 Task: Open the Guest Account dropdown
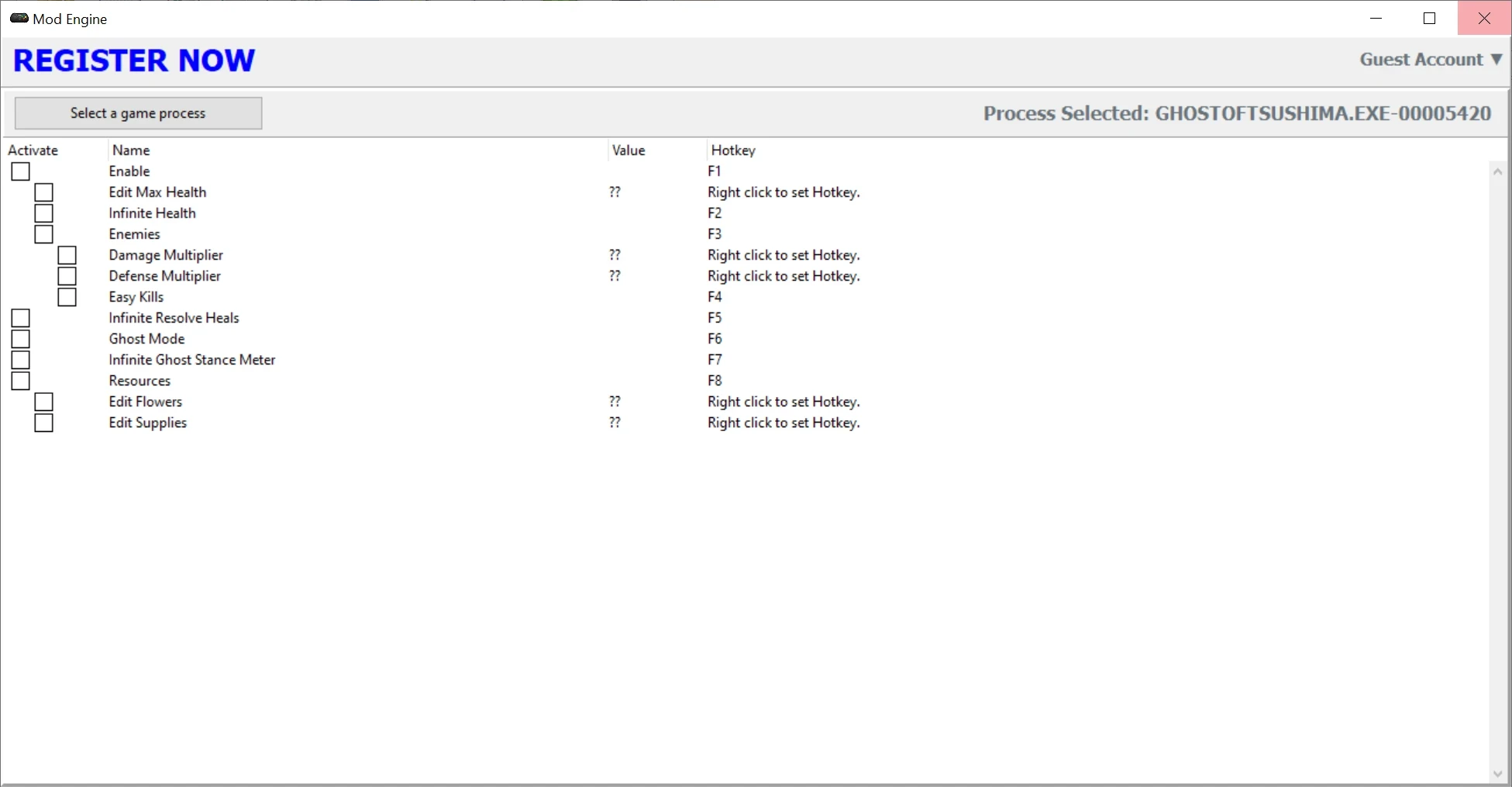1431,60
